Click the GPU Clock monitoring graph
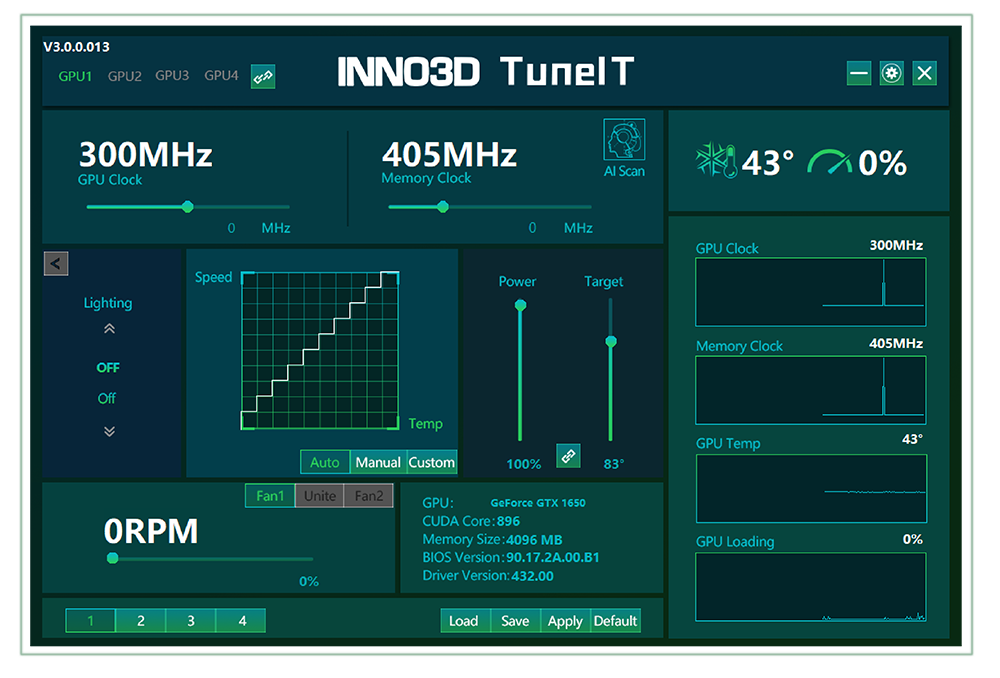Viewport: 1000px width, 678px height. click(811, 292)
